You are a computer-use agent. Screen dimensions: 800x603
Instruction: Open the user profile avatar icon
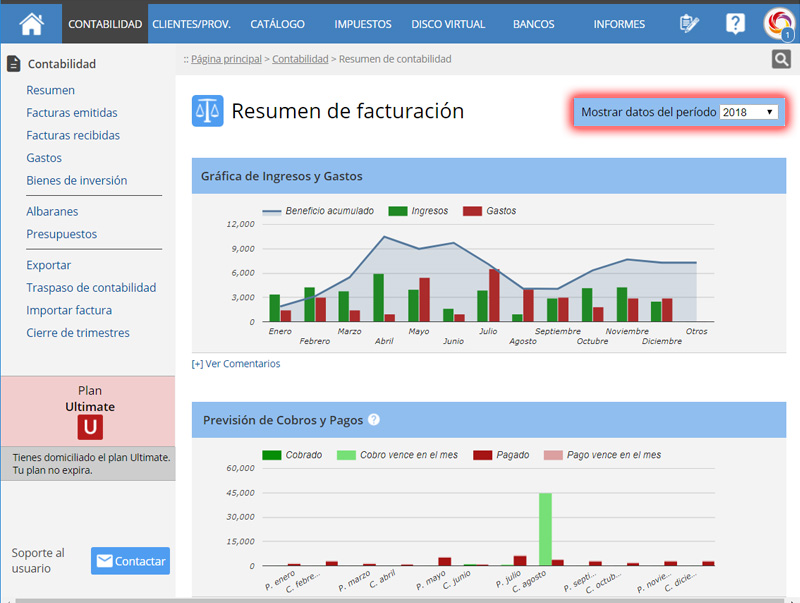pyautogui.click(x=778, y=23)
